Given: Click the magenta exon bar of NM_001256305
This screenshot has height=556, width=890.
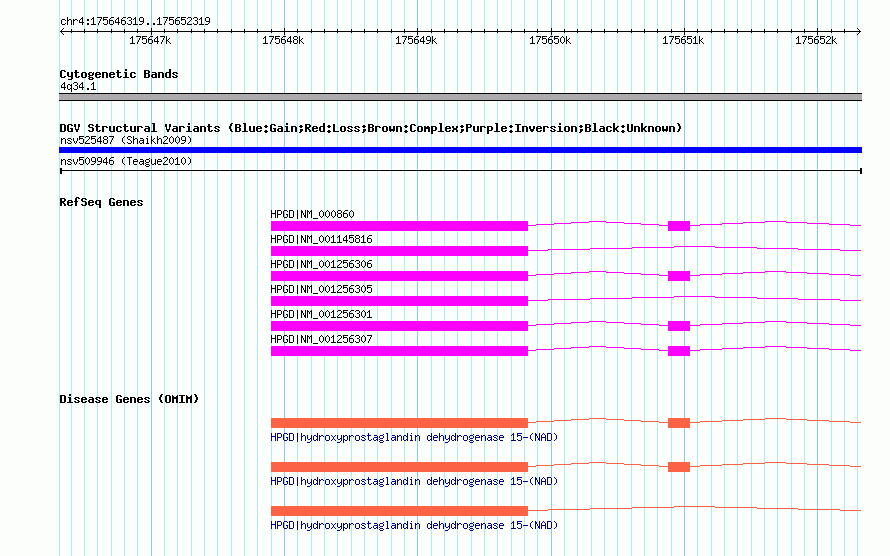Looking at the screenshot, I should pyautogui.click(x=399, y=301).
